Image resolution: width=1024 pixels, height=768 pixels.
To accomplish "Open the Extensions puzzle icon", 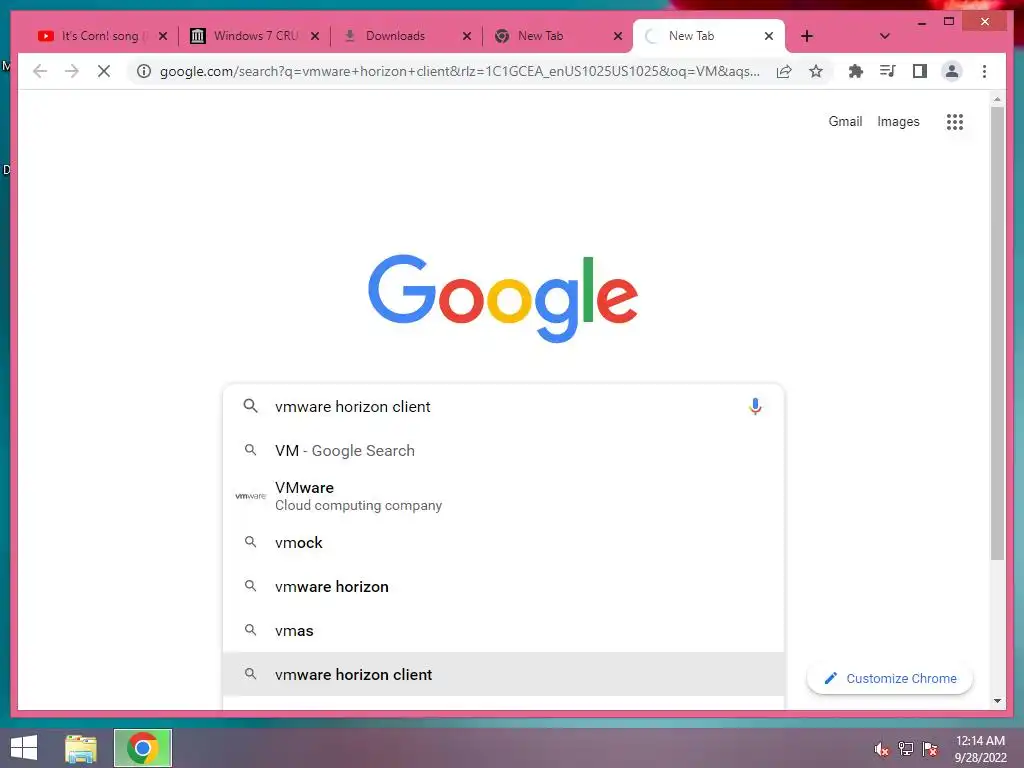I will 856,71.
